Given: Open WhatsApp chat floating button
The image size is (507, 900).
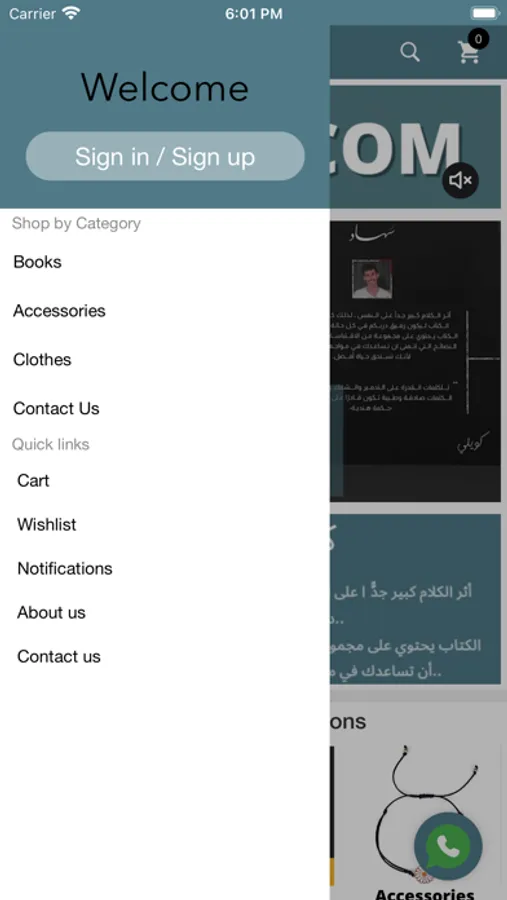Looking at the screenshot, I should (x=448, y=846).
